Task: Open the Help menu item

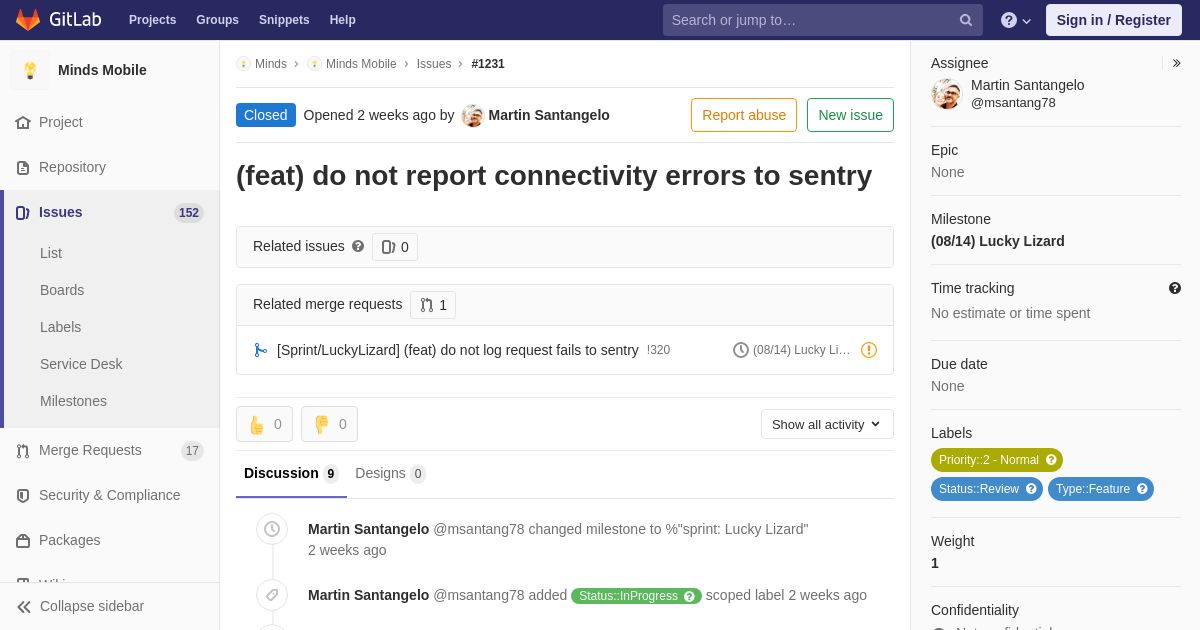Action: tap(343, 20)
